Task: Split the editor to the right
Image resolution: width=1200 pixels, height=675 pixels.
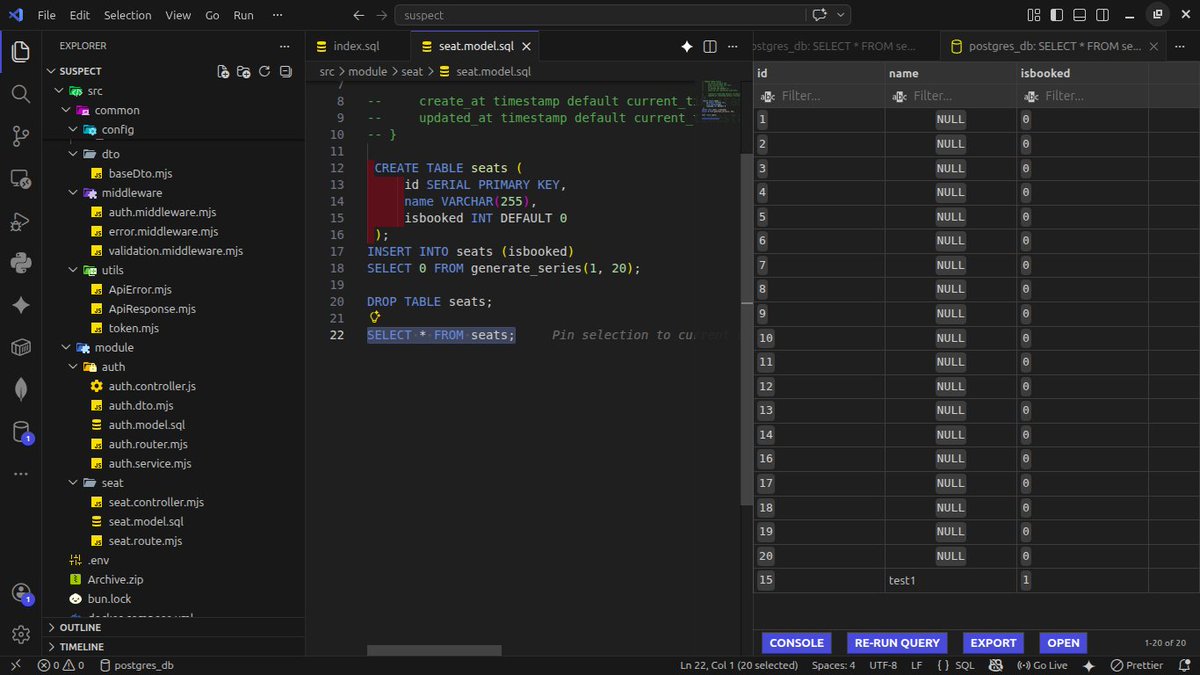Action: 710,47
